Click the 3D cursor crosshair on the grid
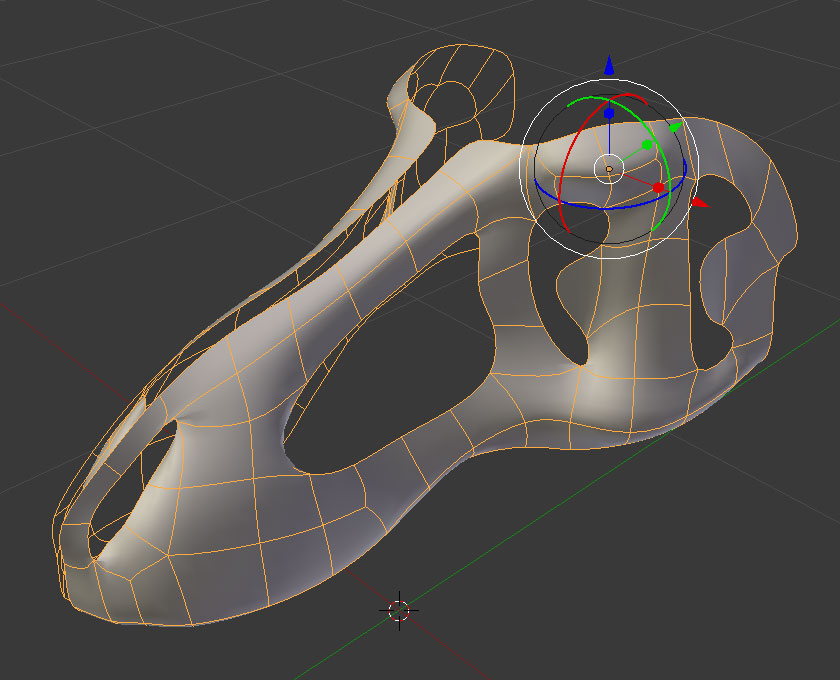The width and height of the screenshot is (840, 680). tap(399, 610)
